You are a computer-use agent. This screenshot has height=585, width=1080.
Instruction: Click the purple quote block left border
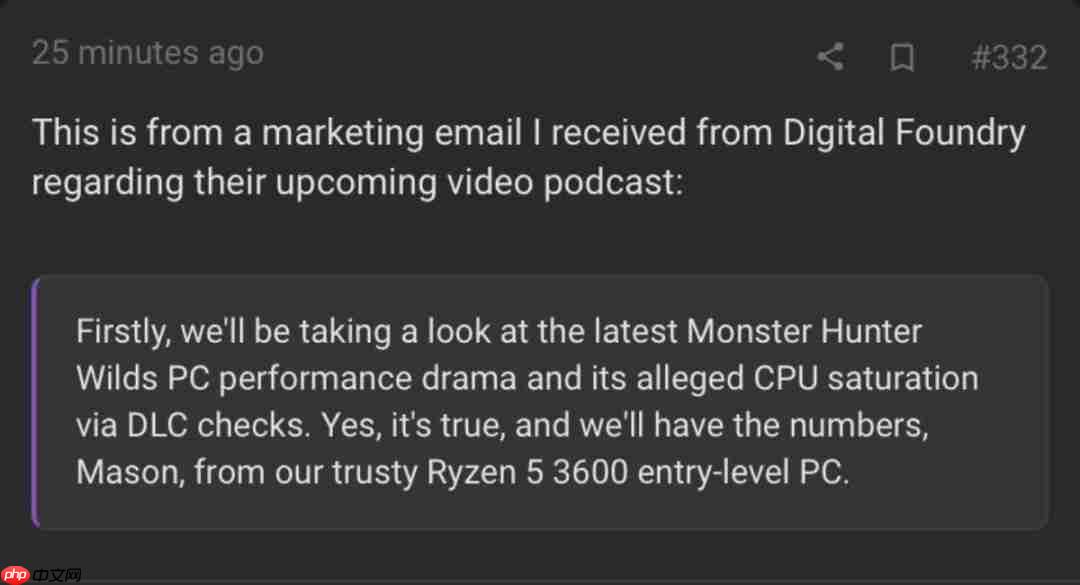pyautogui.click(x=35, y=402)
